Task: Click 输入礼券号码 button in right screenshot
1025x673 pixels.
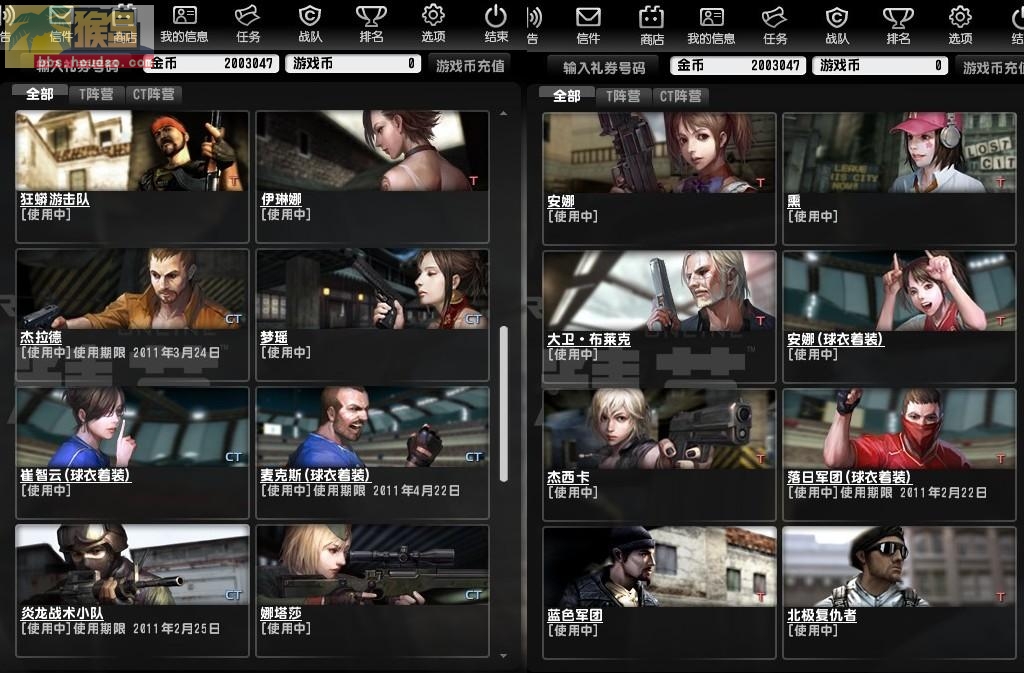Action: click(x=604, y=67)
